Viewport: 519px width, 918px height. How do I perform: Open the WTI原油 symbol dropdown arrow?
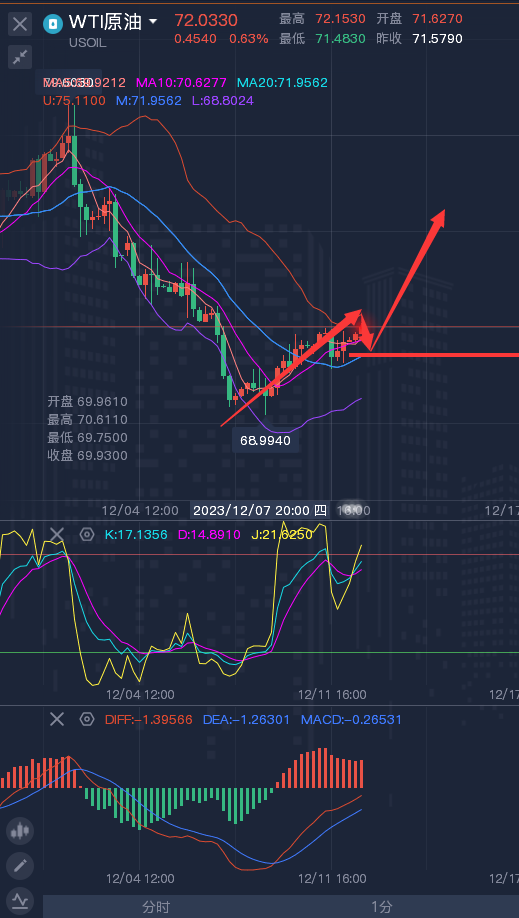pyautogui.click(x=153, y=22)
